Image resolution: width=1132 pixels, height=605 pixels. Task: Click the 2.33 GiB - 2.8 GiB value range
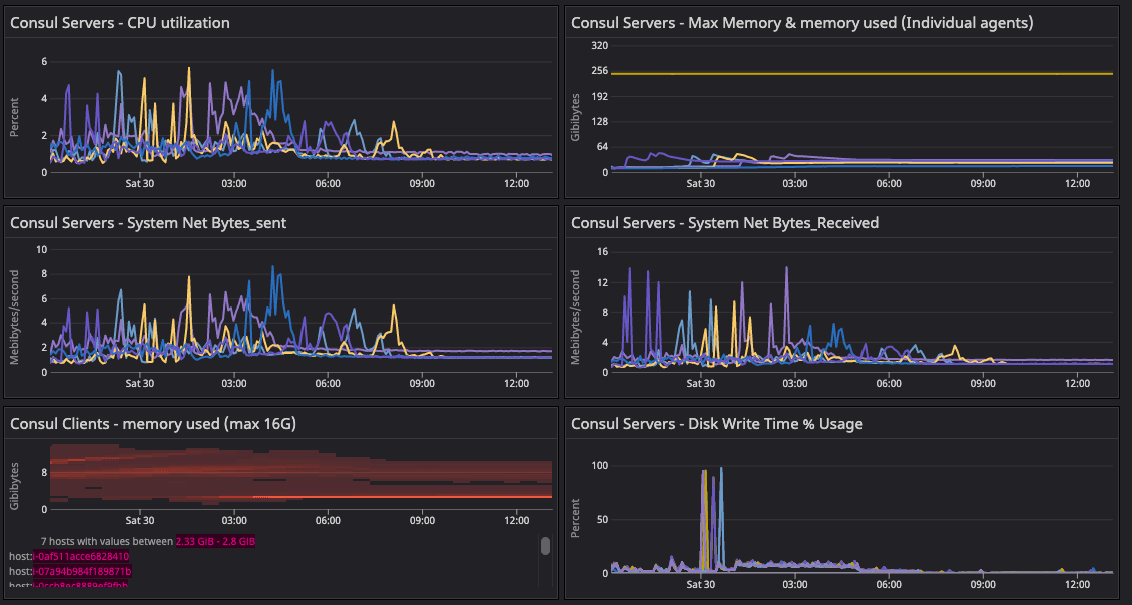(x=215, y=541)
